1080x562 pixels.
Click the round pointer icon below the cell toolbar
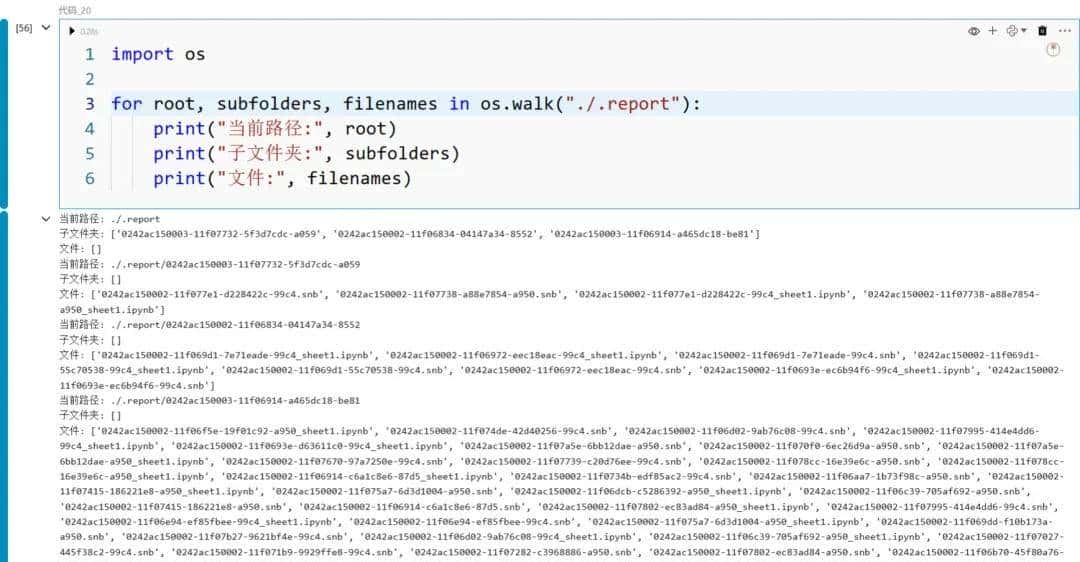tap(1052, 50)
